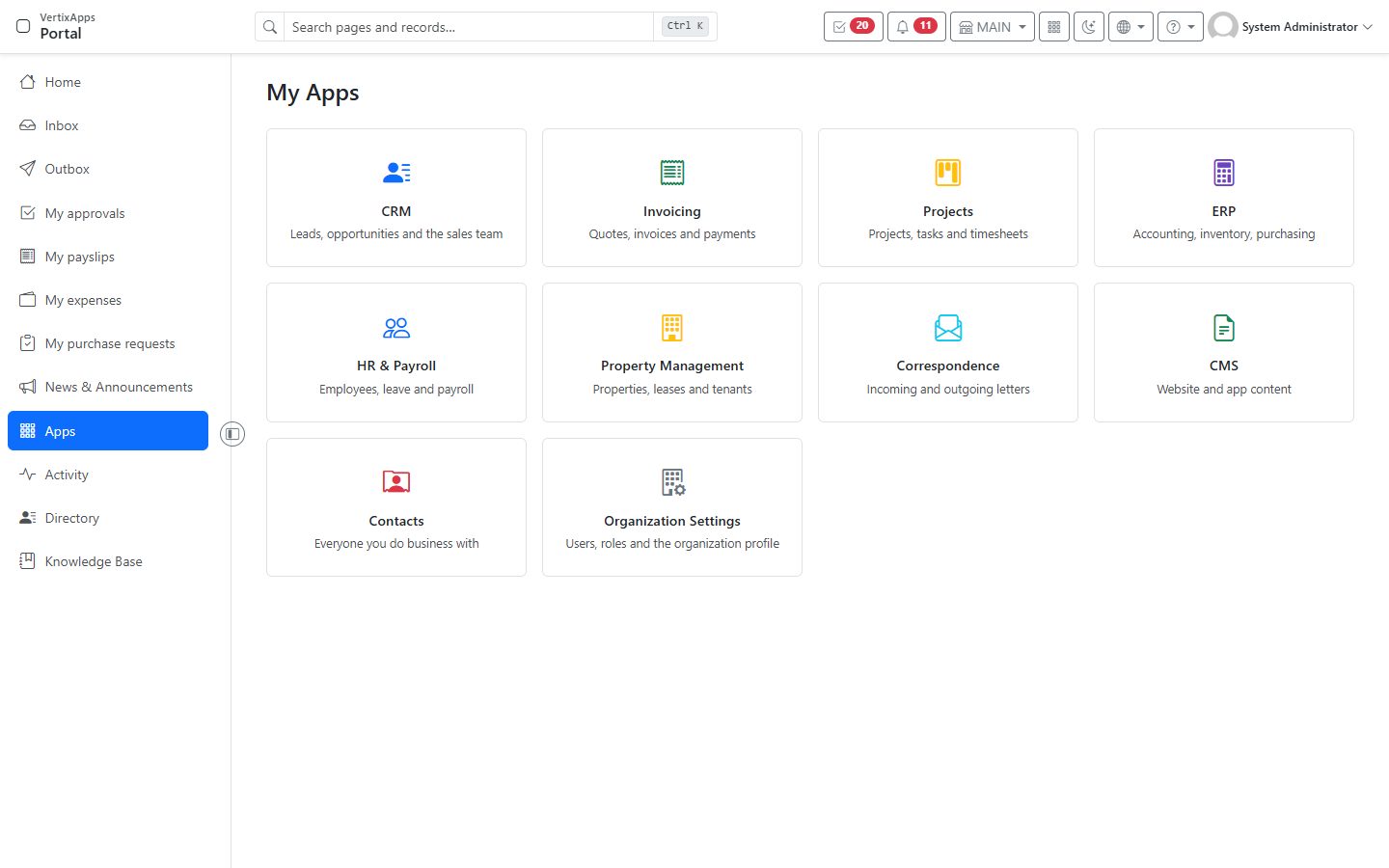Click the search magnifier icon
The image size is (1389, 868).
pyautogui.click(x=270, y=27)
